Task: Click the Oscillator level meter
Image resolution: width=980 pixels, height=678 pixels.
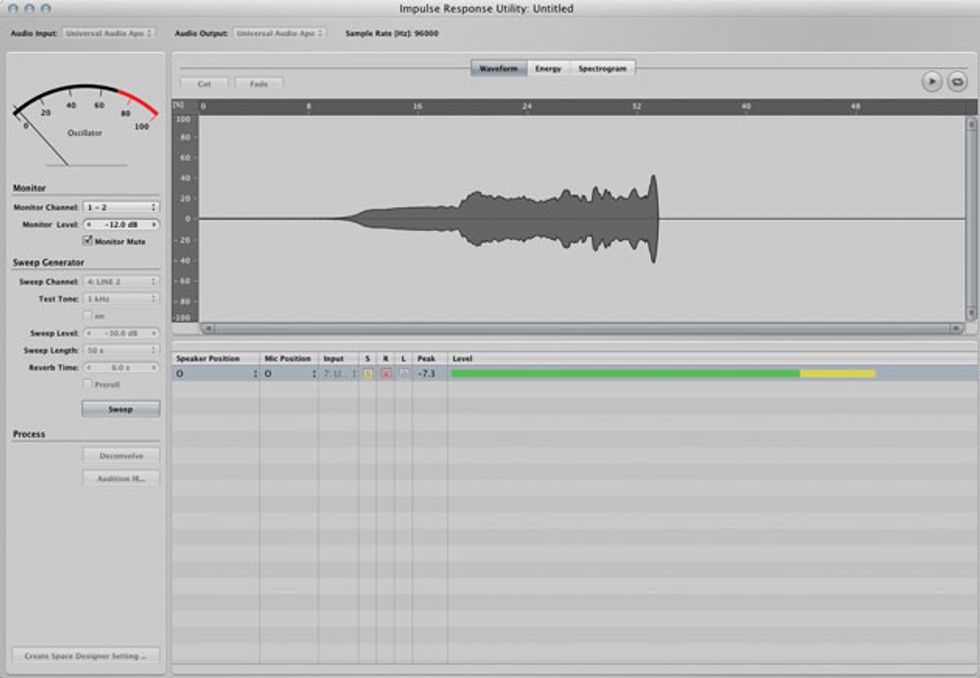Action: (85, 125)
